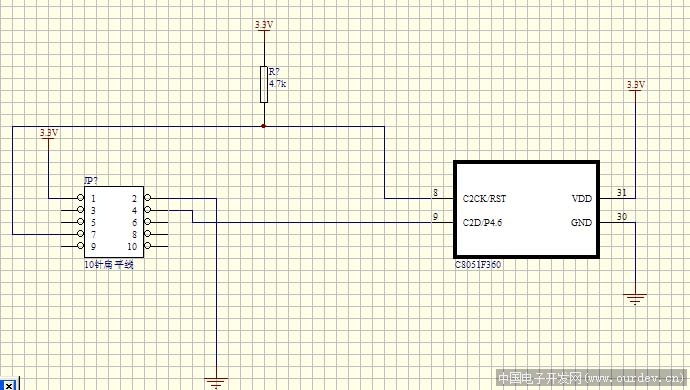This screenshot has height=390, width=690.
Task: Click the close X button at bottom-left
Action: click(8, 385)
